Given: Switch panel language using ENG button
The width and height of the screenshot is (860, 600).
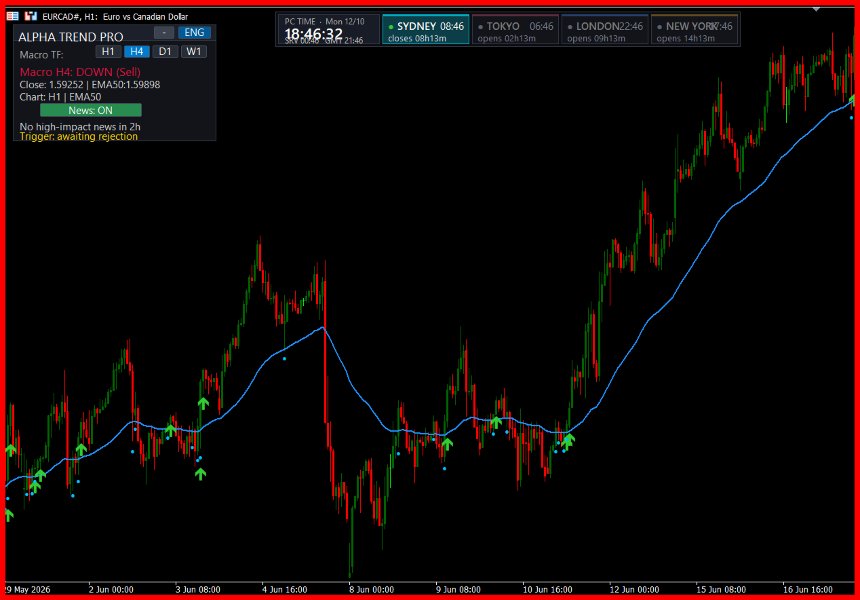Looking at the screenshot, I should pyautogui.click(x=194, y=32).
